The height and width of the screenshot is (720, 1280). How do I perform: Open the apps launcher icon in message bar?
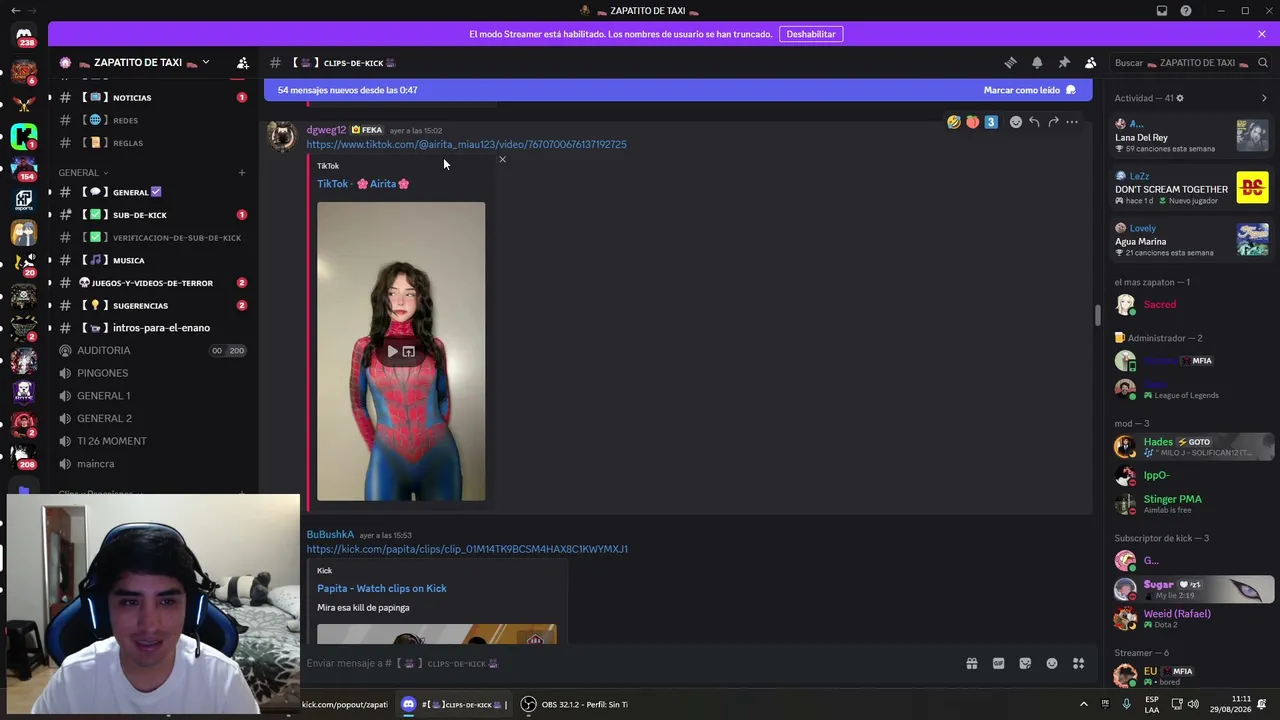point(1078,663)
